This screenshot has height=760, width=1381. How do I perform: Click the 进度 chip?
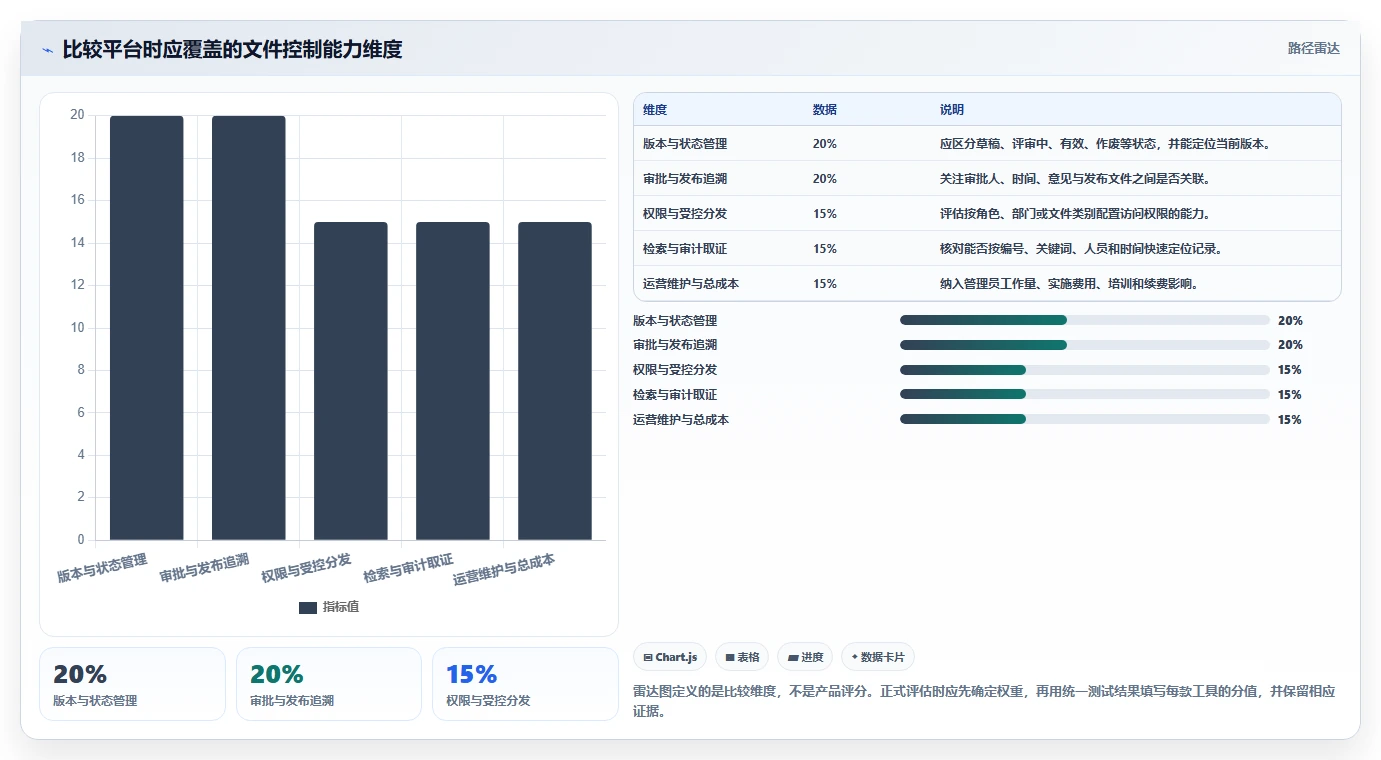805,657
